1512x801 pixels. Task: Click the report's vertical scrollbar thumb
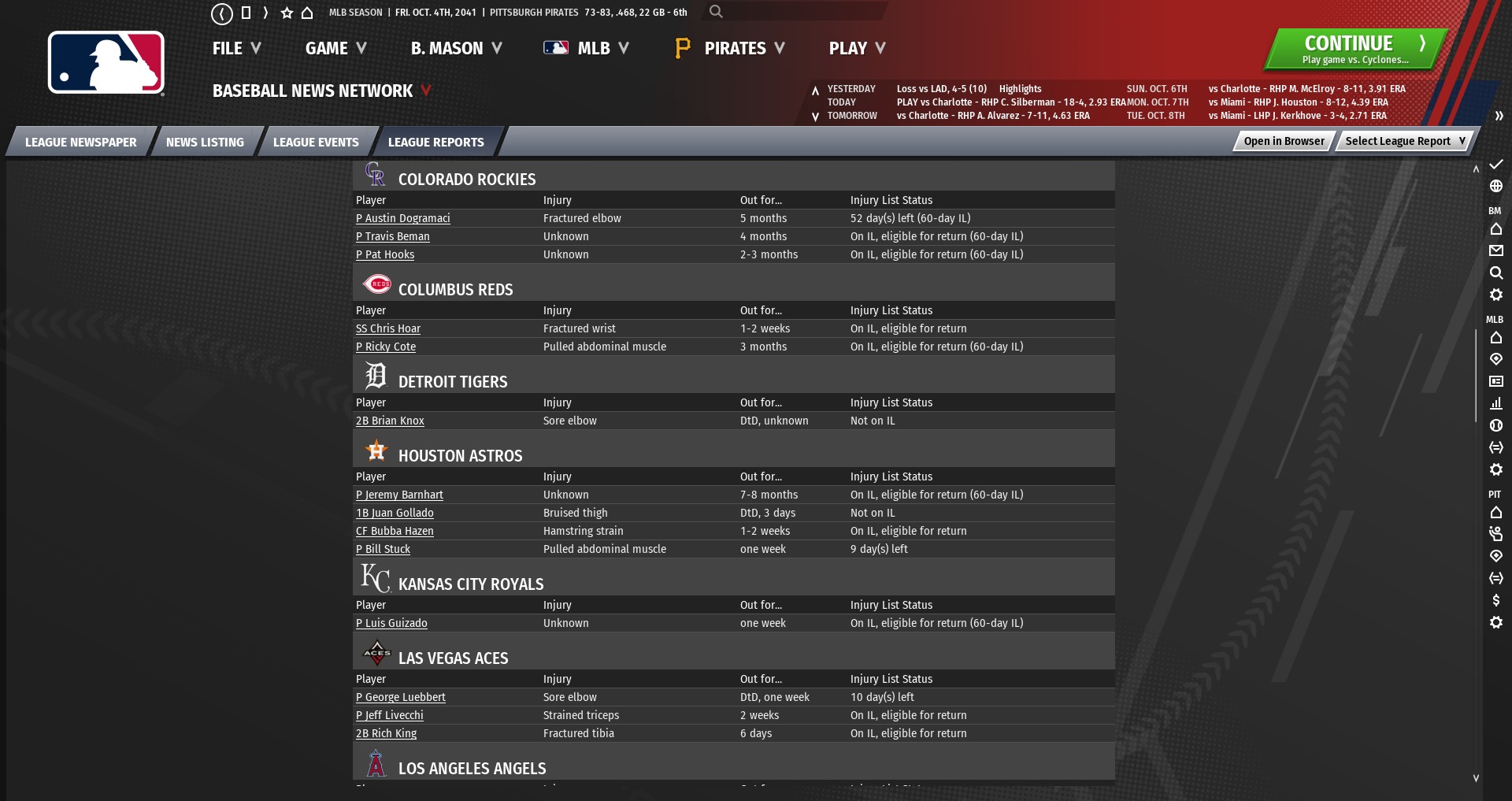tap(1476, 376)
